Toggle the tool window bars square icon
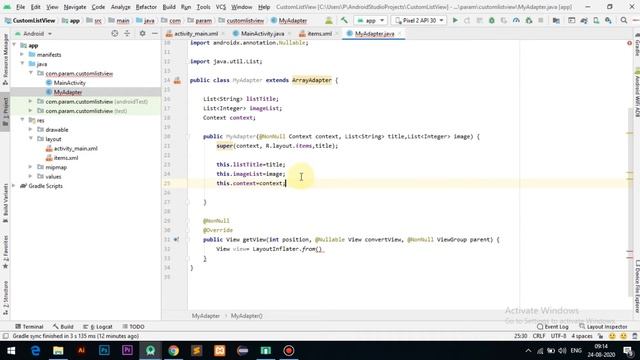The width and height of the screenshot is (640, 360). 5,336
